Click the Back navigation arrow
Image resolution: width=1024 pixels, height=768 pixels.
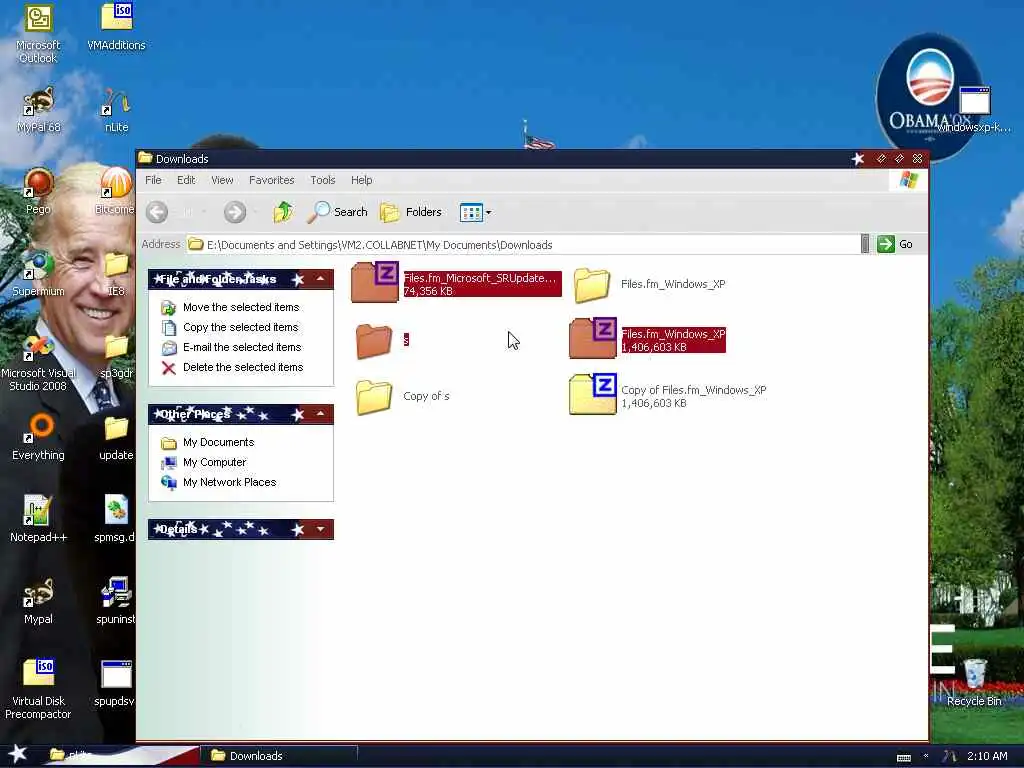pyautogui.click(x=157, y=212)
